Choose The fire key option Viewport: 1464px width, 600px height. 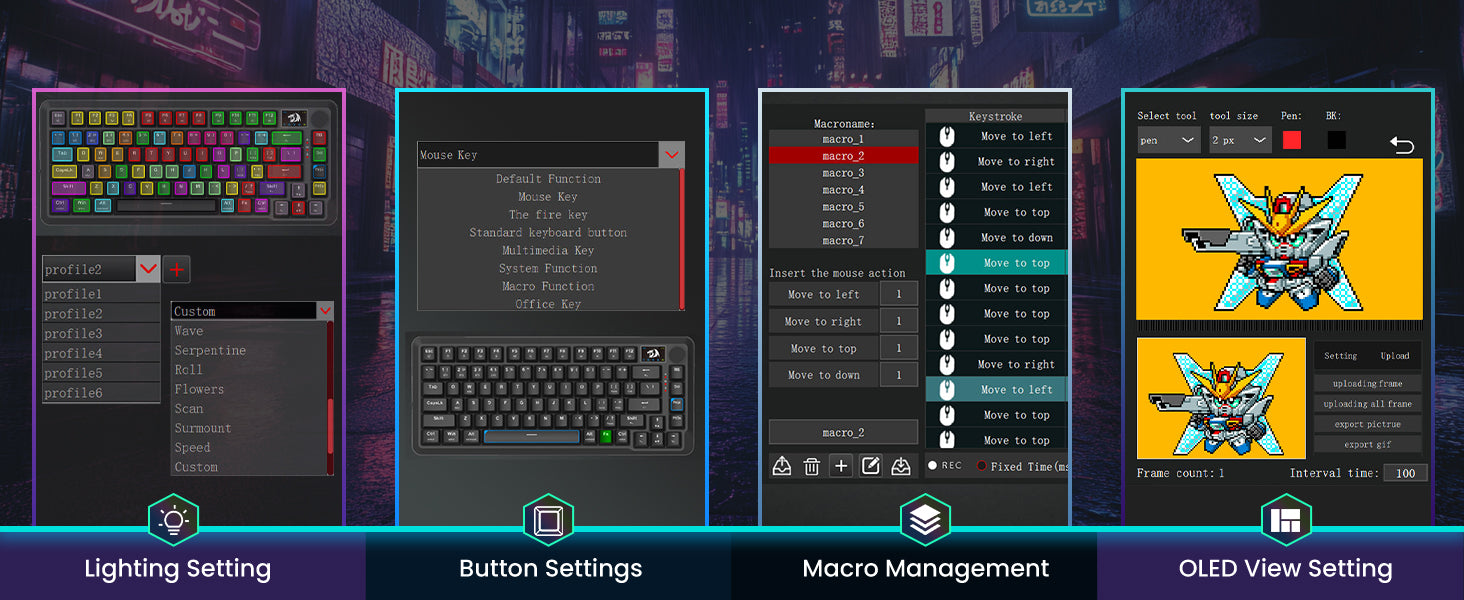[x=548, y=215]
